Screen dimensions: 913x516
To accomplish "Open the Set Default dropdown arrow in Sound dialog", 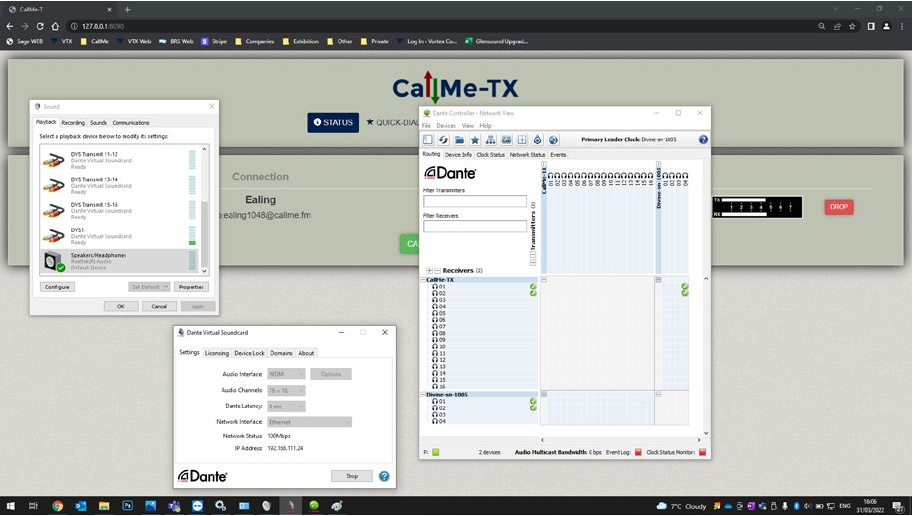I will 167,287.
